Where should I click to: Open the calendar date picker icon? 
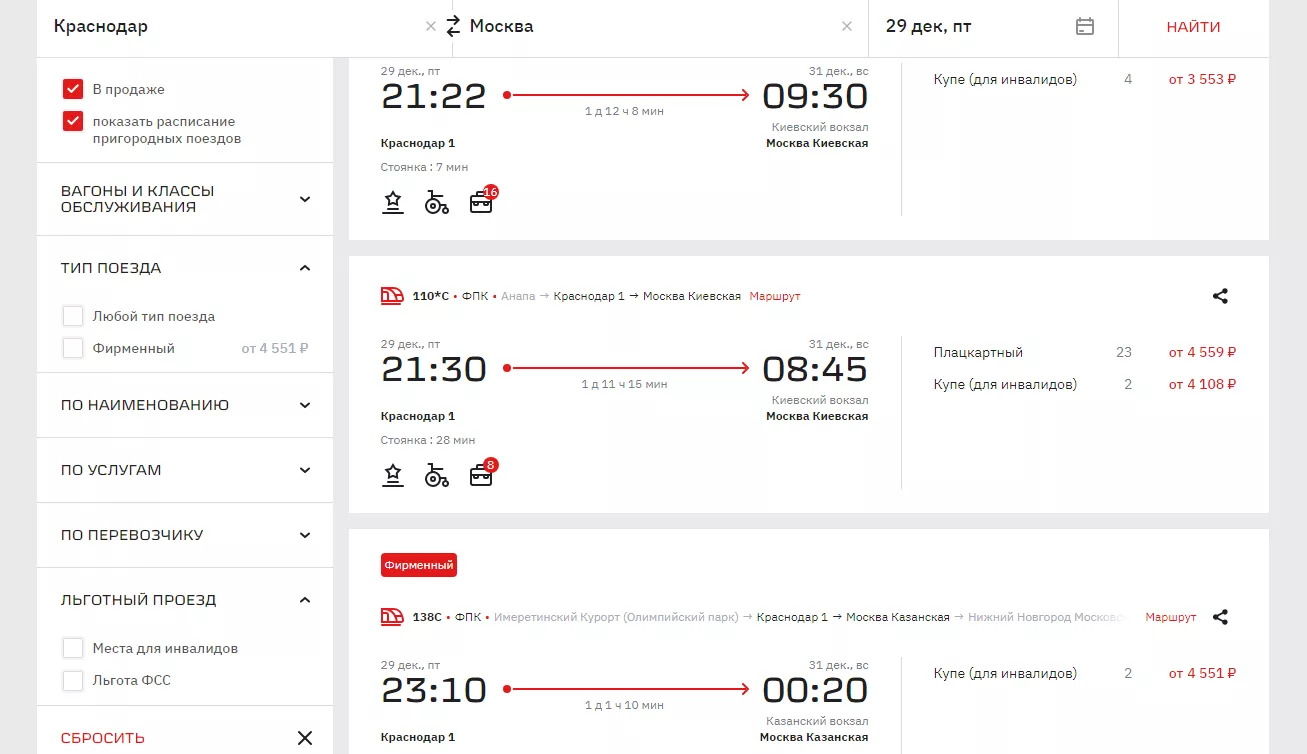(1085, 26)
